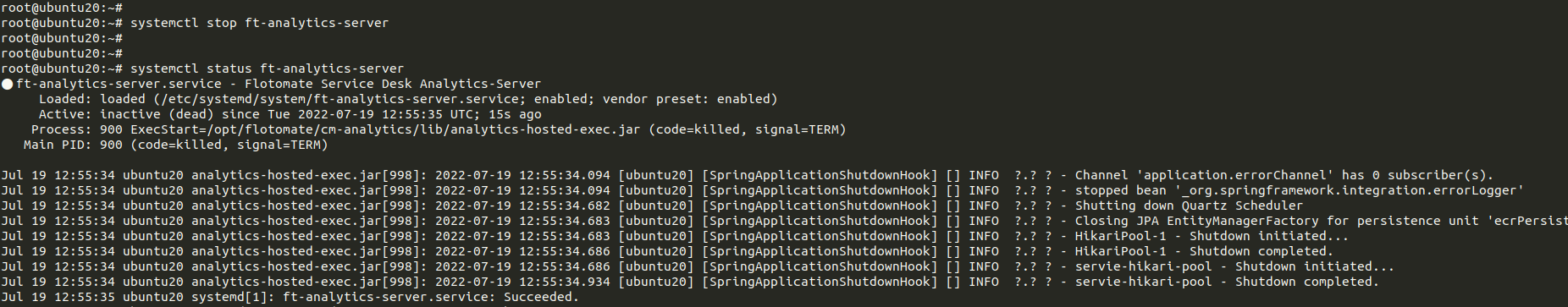This screenshot has width=1568, height=307.
Task: Click the ft-analytics-server.service unit name header
Action: (119, 84)
